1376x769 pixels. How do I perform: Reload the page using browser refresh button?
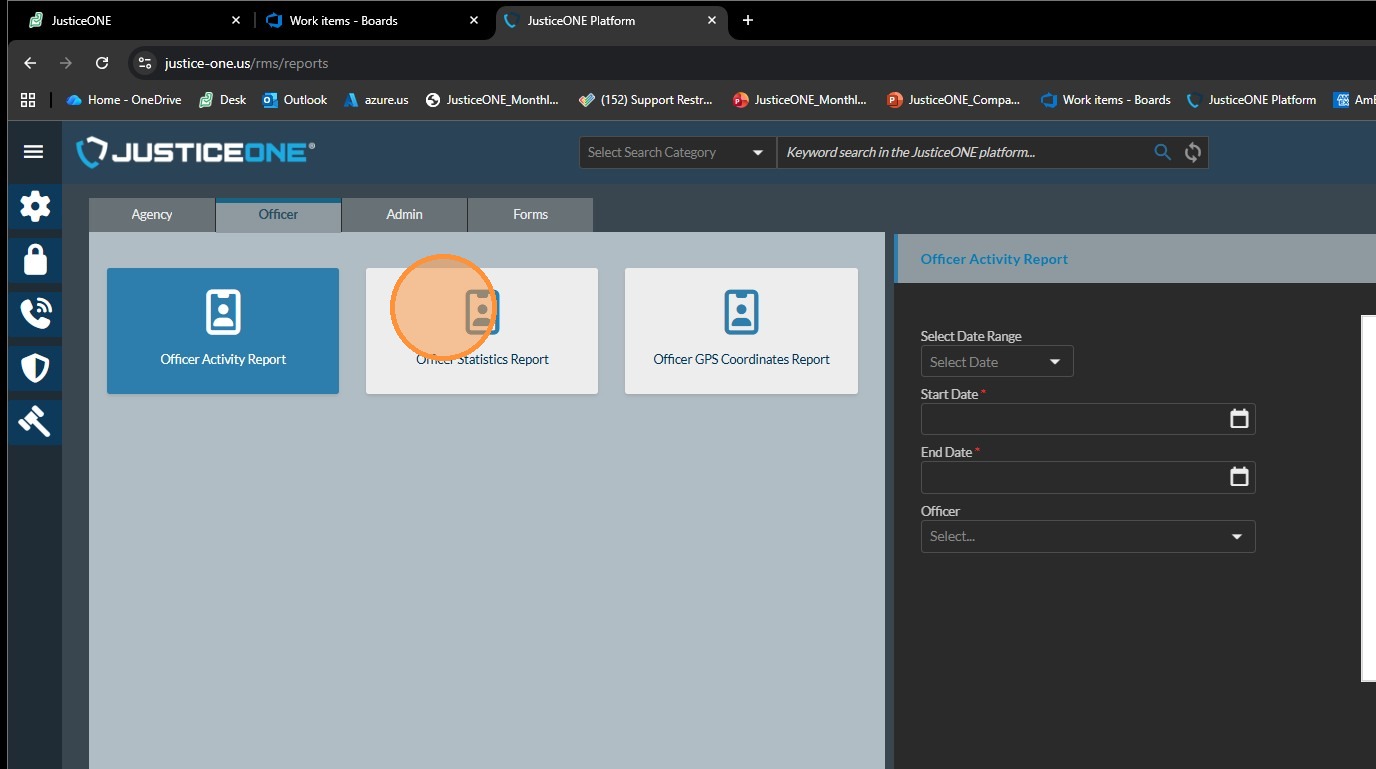click(102, 63)
